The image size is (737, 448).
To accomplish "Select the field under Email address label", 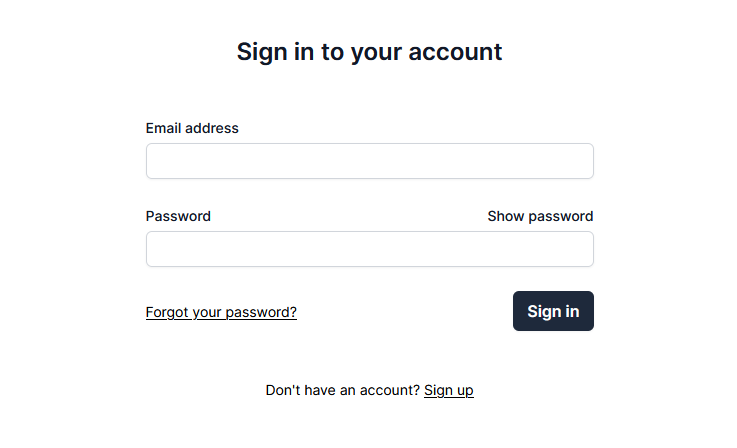I will point(369,161).
